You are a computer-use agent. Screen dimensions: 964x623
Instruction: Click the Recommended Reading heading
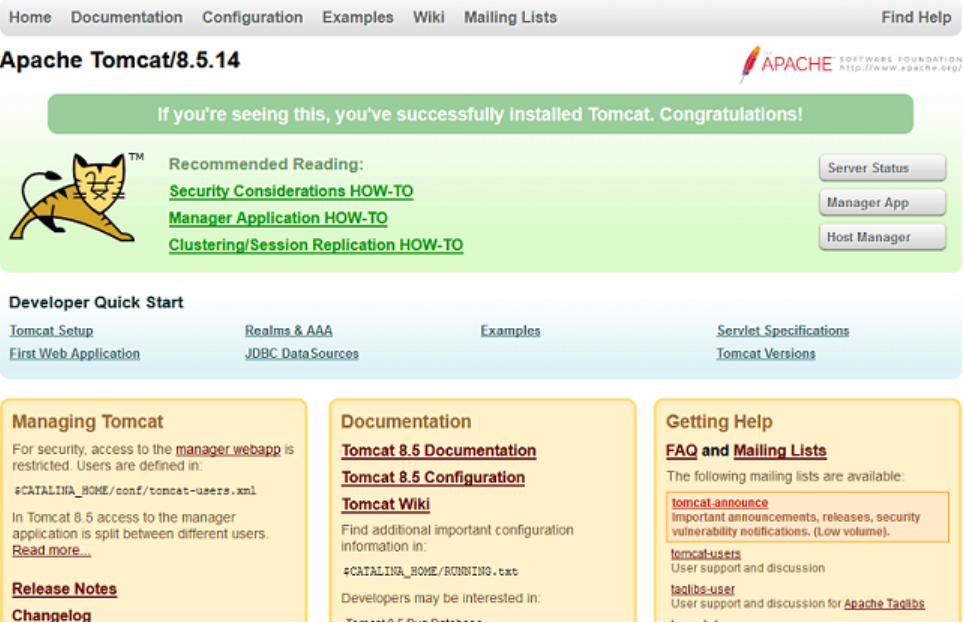point(266,164)
